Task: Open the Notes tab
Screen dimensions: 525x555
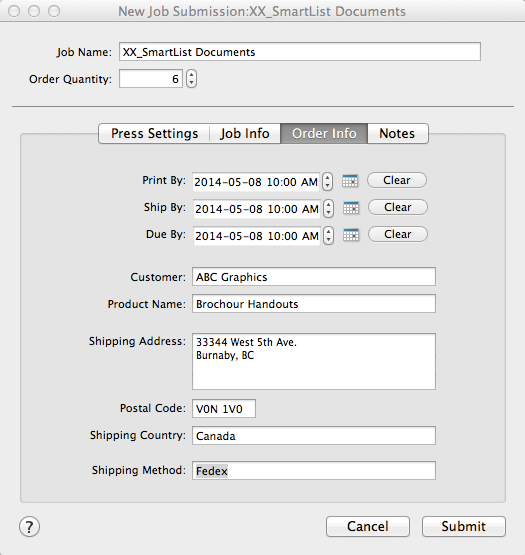Action: 398,133
